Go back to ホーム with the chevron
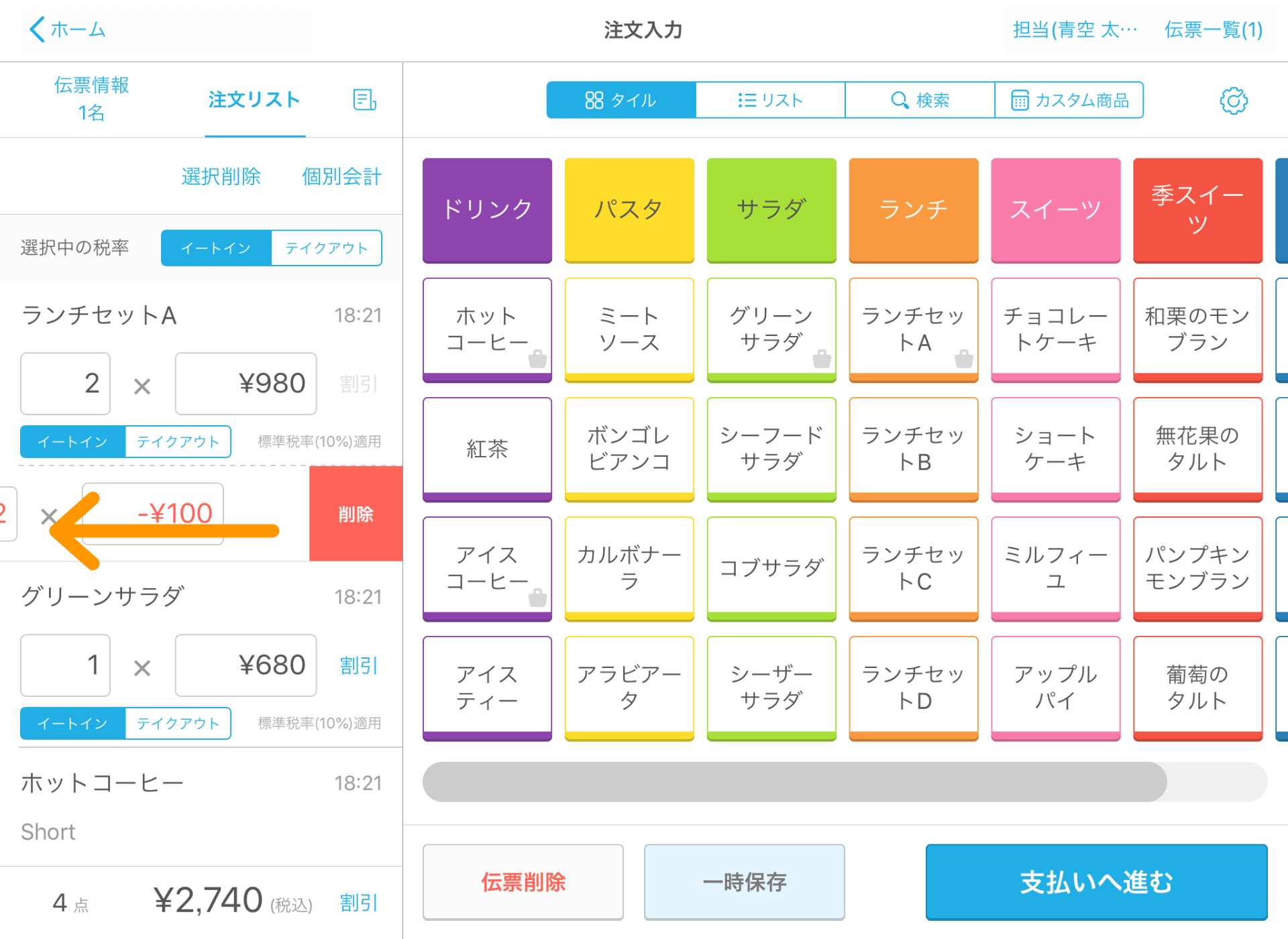This screenshot has width=1288, height=939. coord(67,30)
